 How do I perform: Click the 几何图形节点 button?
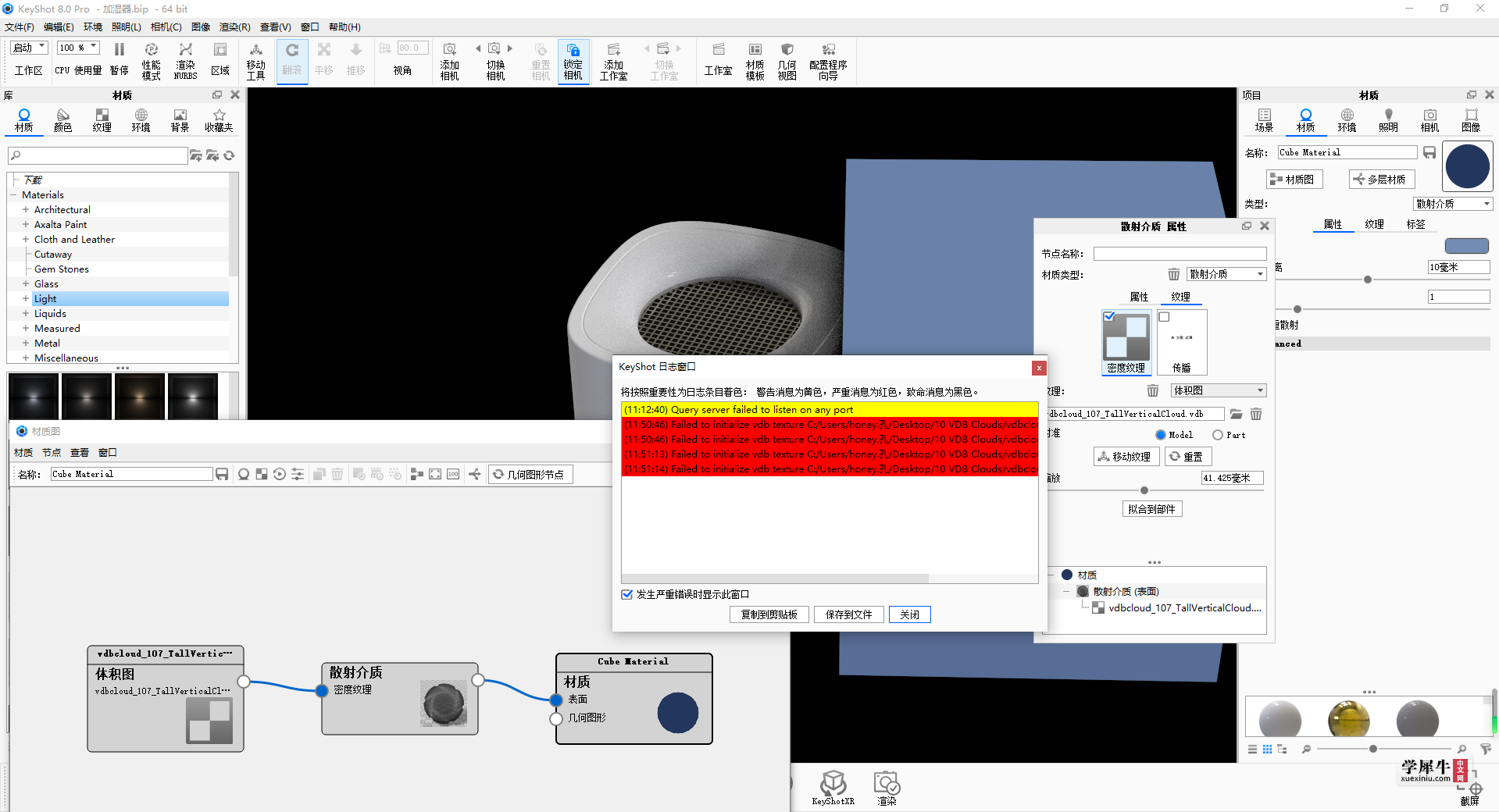pyautogui.click(x=530, y=474)
